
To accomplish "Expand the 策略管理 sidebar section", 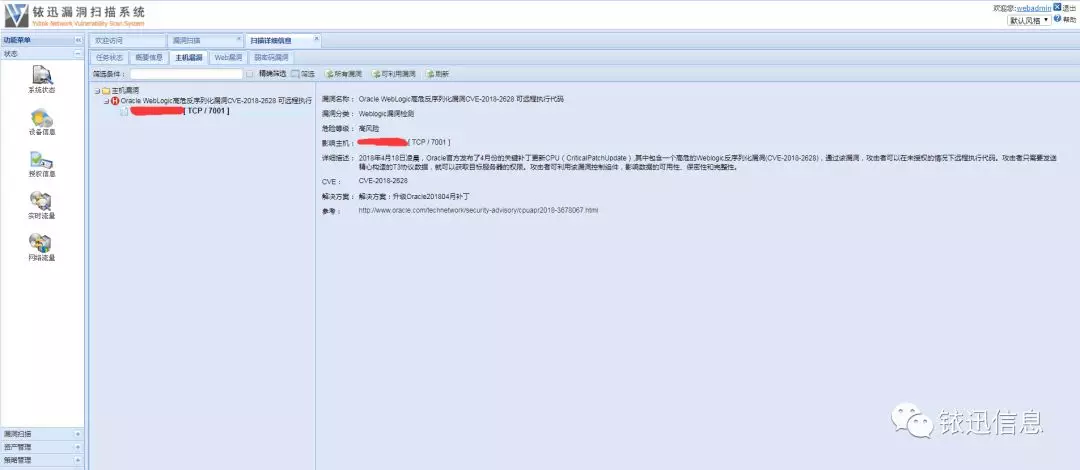I will coord(77,460).
